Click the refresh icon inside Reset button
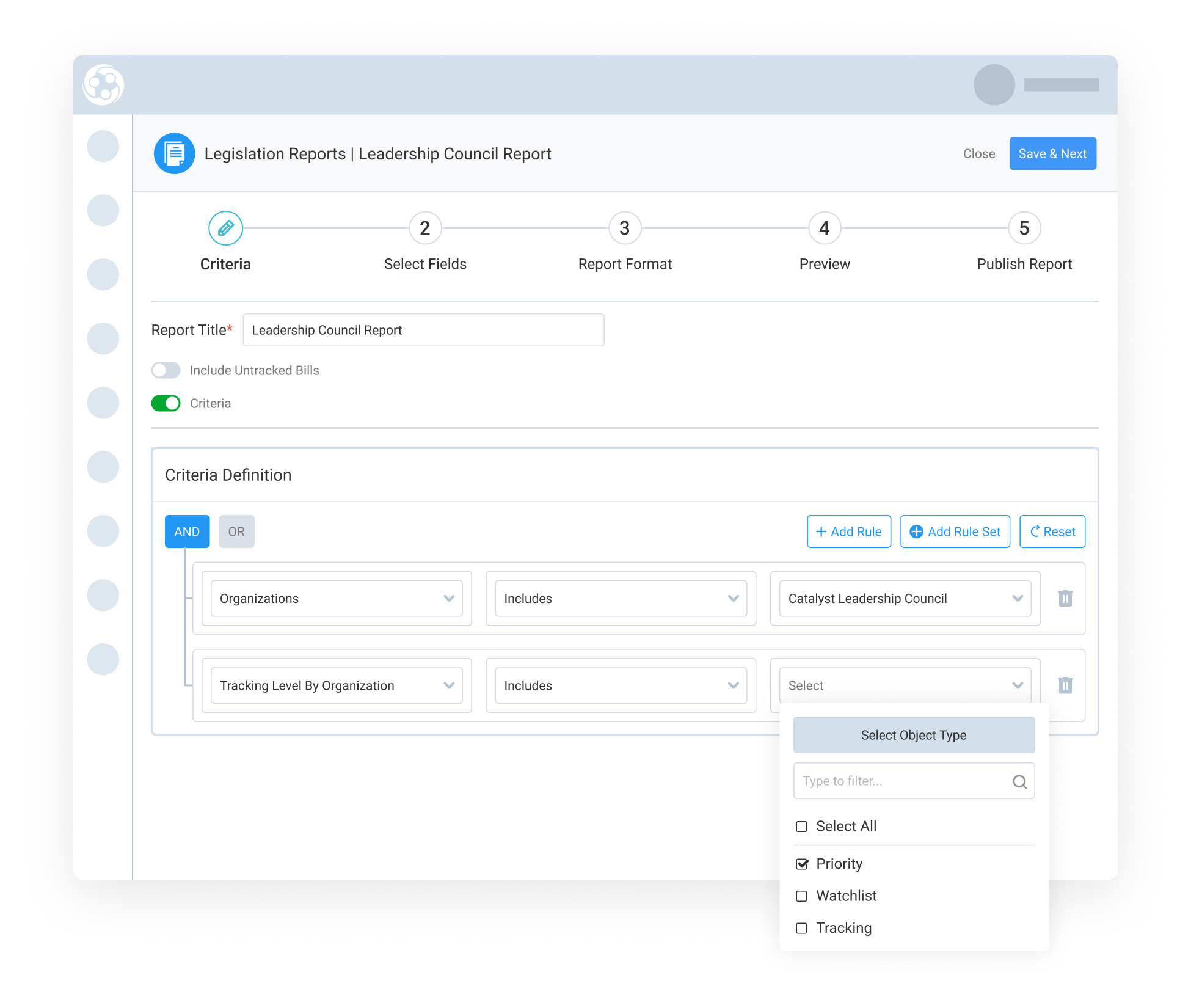The image size is (1191, 1008). click(x=1038, y=531)
